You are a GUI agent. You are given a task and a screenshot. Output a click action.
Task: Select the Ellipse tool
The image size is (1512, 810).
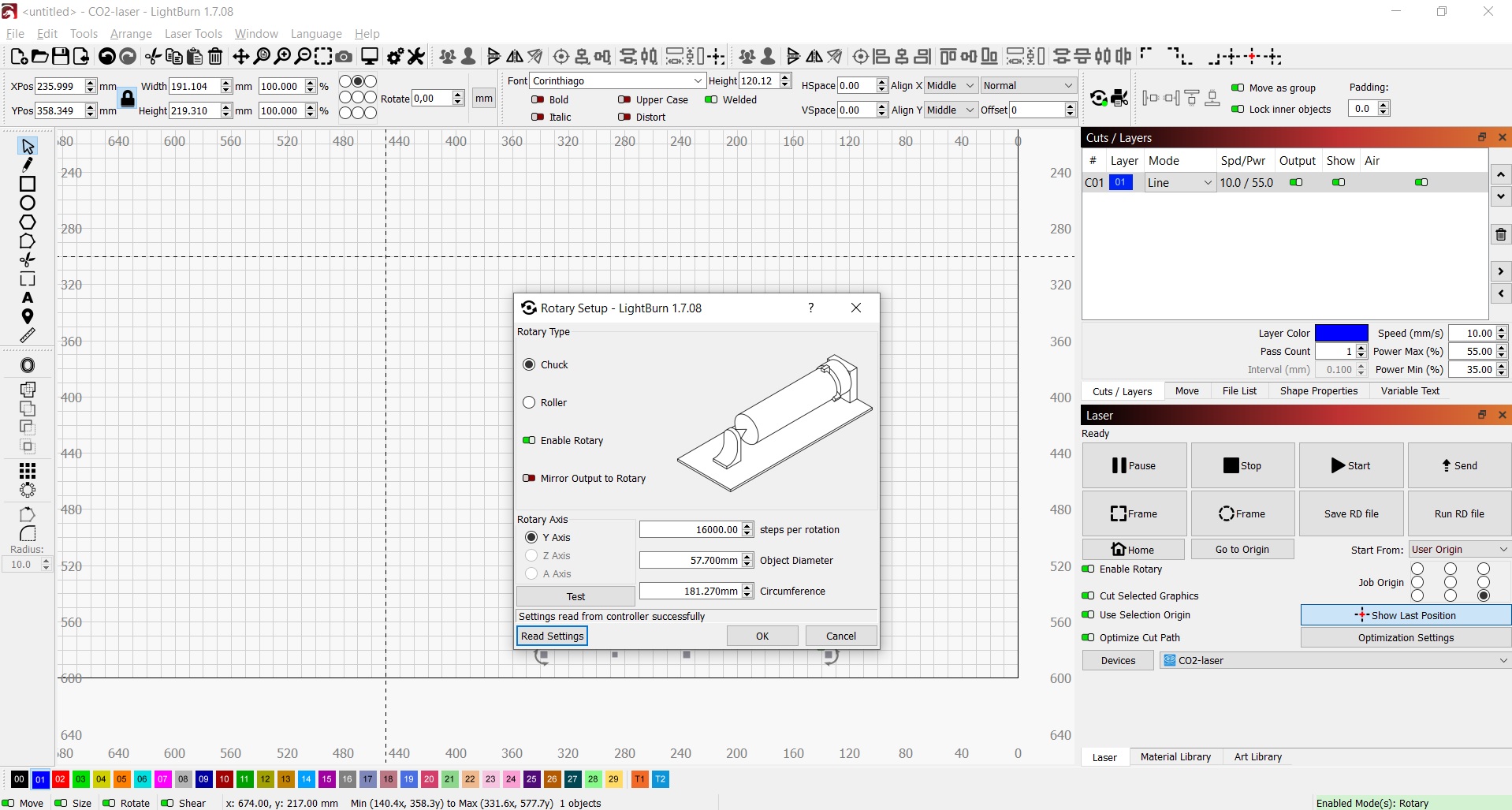point(28,203)
